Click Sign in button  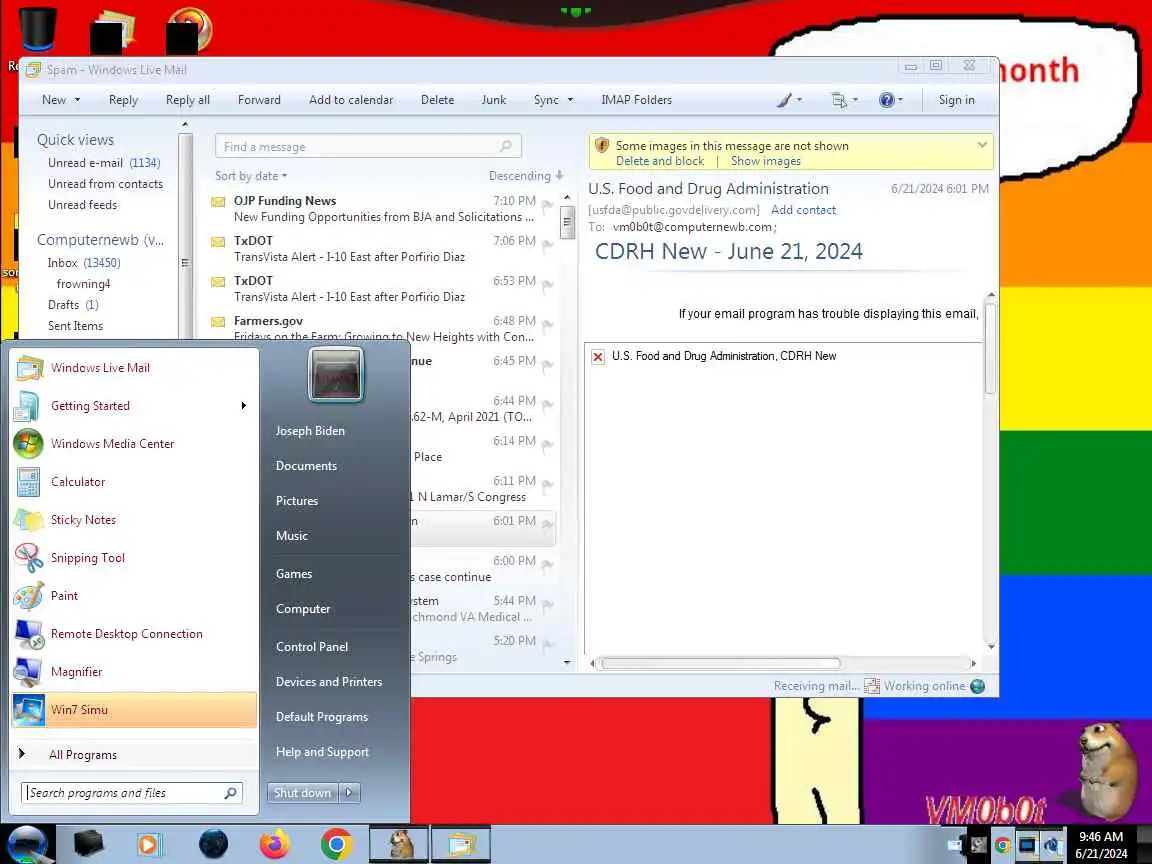pyautogui.click(x=956, y=100)
